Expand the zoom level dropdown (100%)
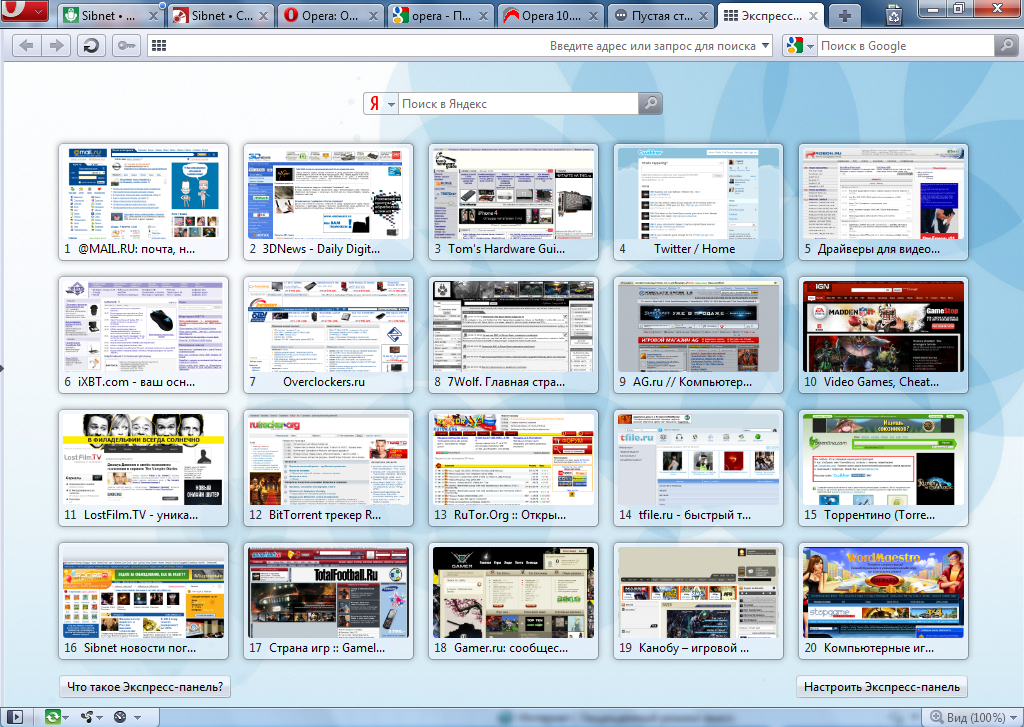Image resolution: width=1024 pixels, height=727 pixels. click(x=1012, y=717)
